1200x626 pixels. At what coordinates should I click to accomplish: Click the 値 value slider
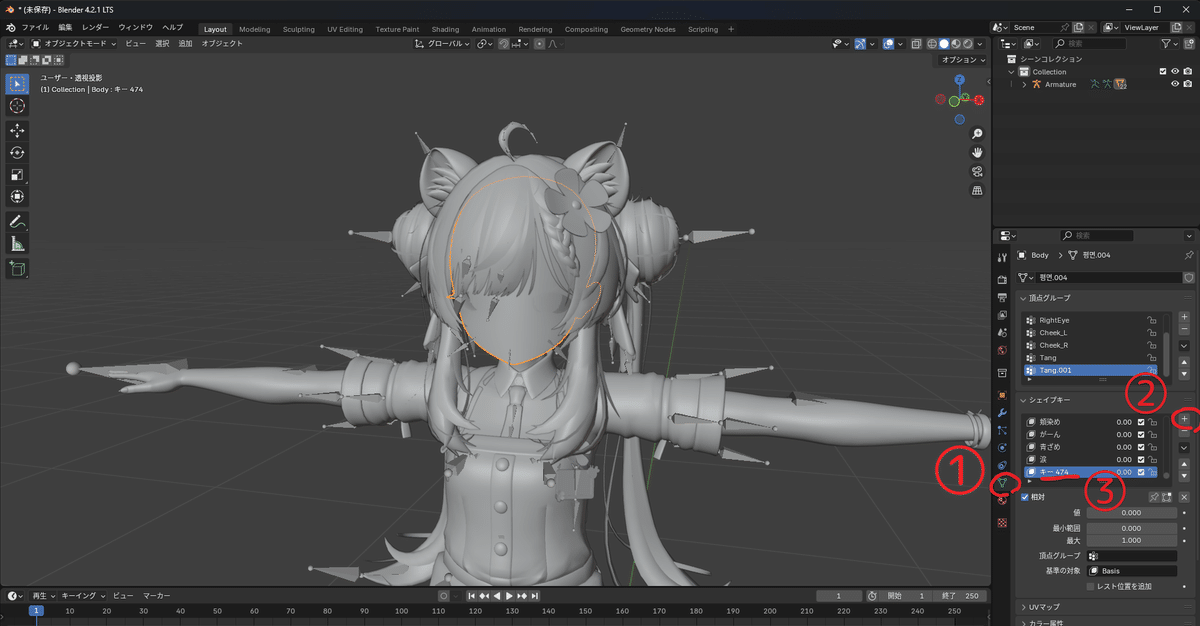tap(1131, 513)
